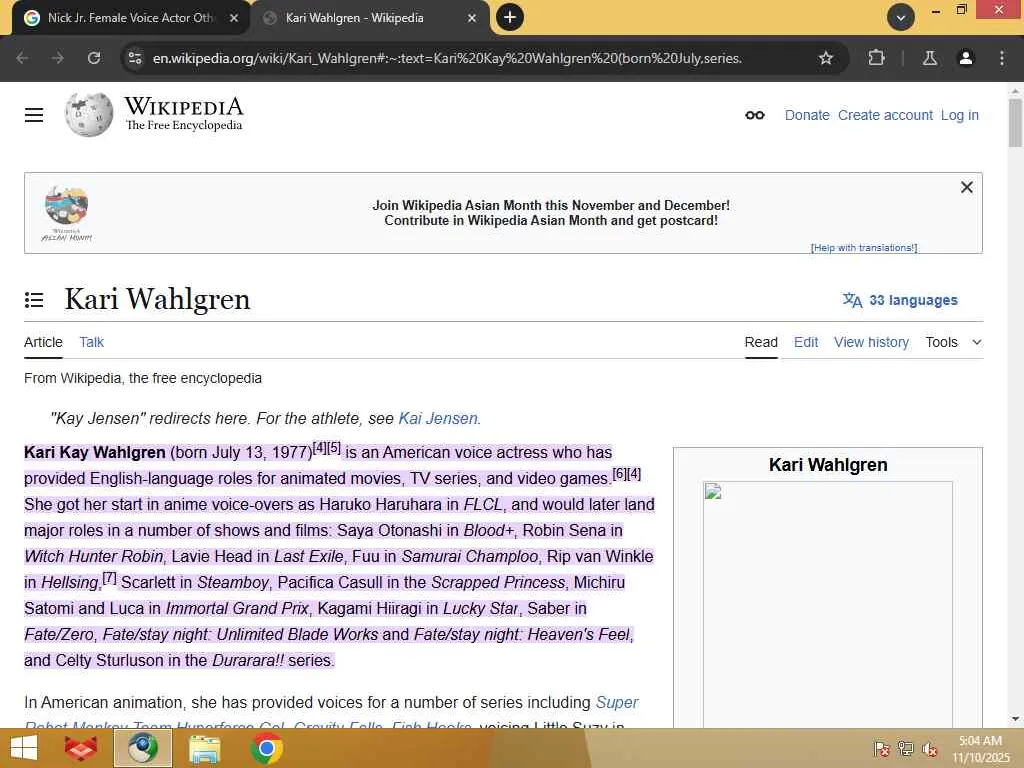
Task: Switch to the Talk tab
Action: (91, 342)
